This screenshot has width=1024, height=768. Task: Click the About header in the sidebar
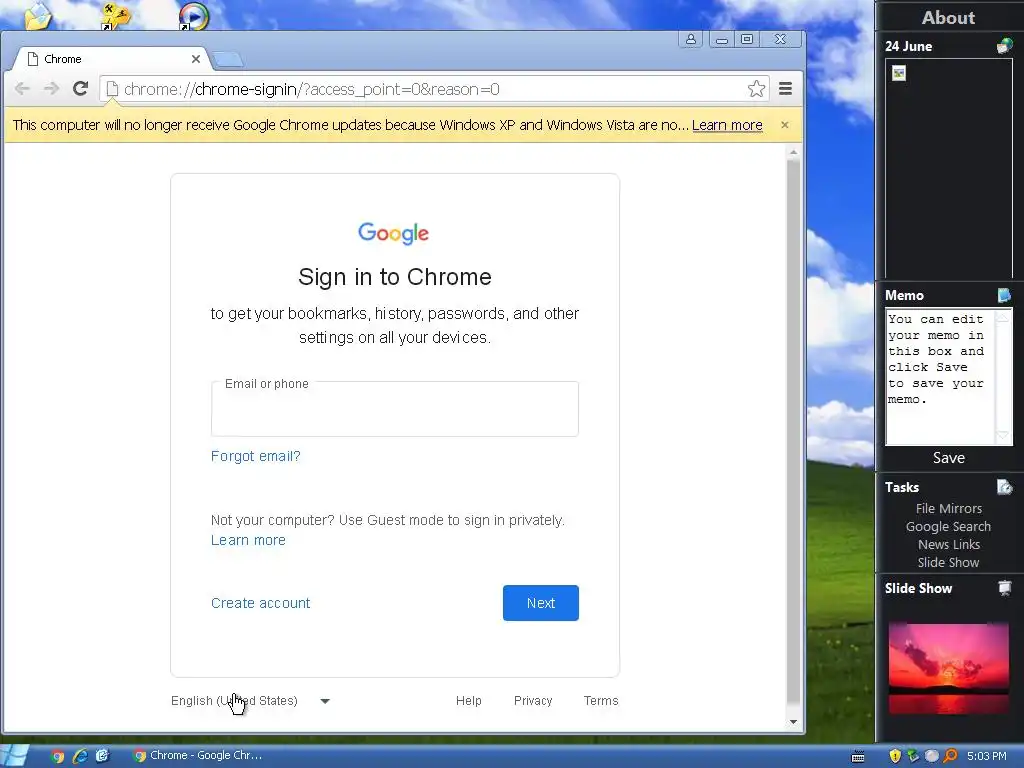point(948,18)
